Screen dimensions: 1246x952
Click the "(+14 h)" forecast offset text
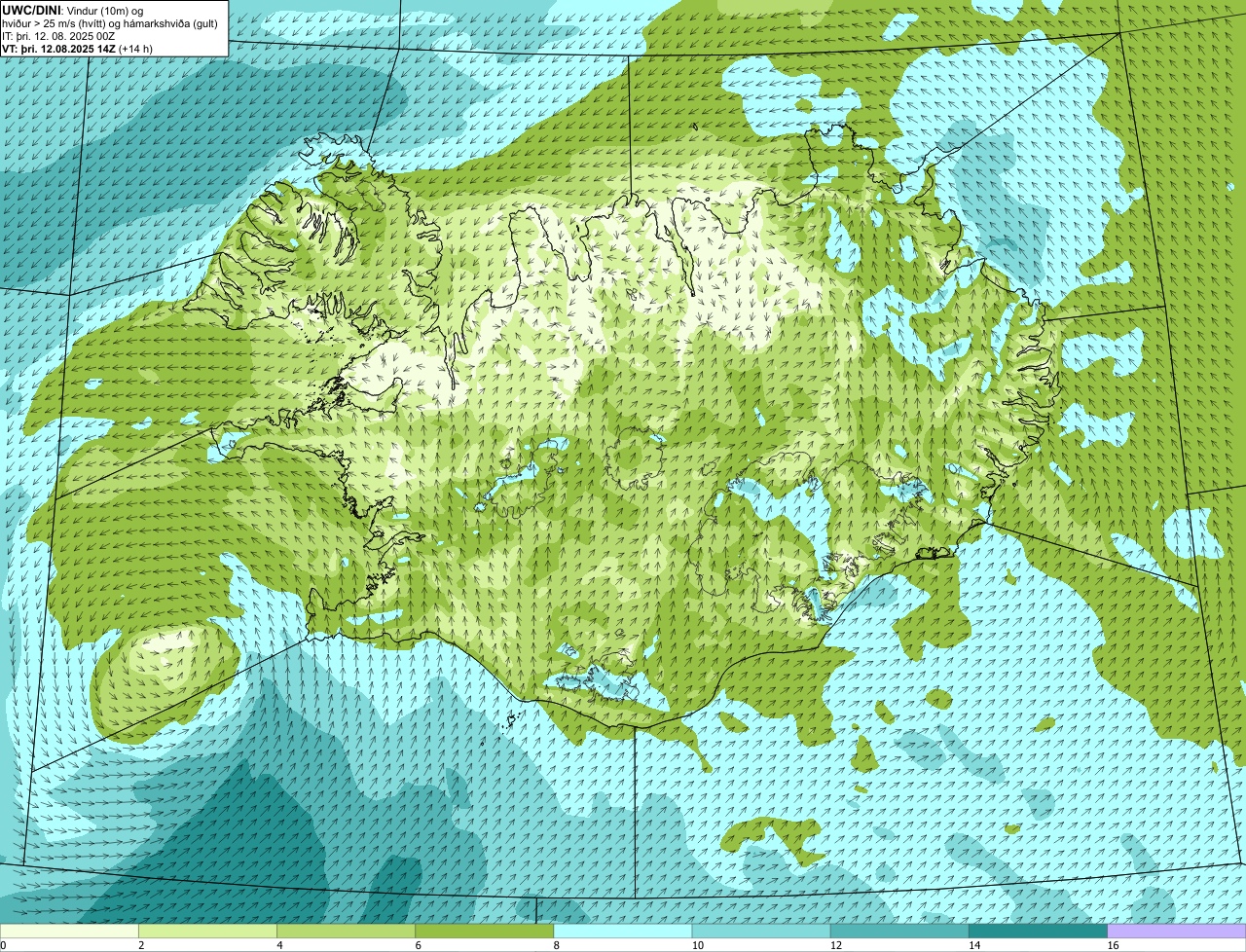click(x=135, y=49)
